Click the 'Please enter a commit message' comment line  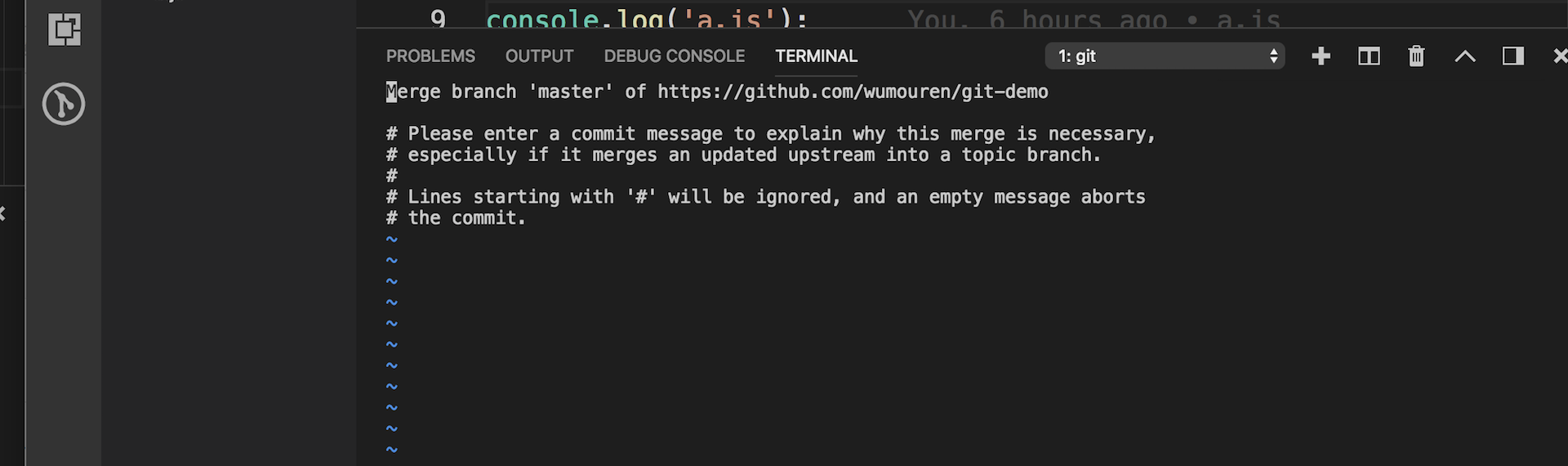(771, 134)
